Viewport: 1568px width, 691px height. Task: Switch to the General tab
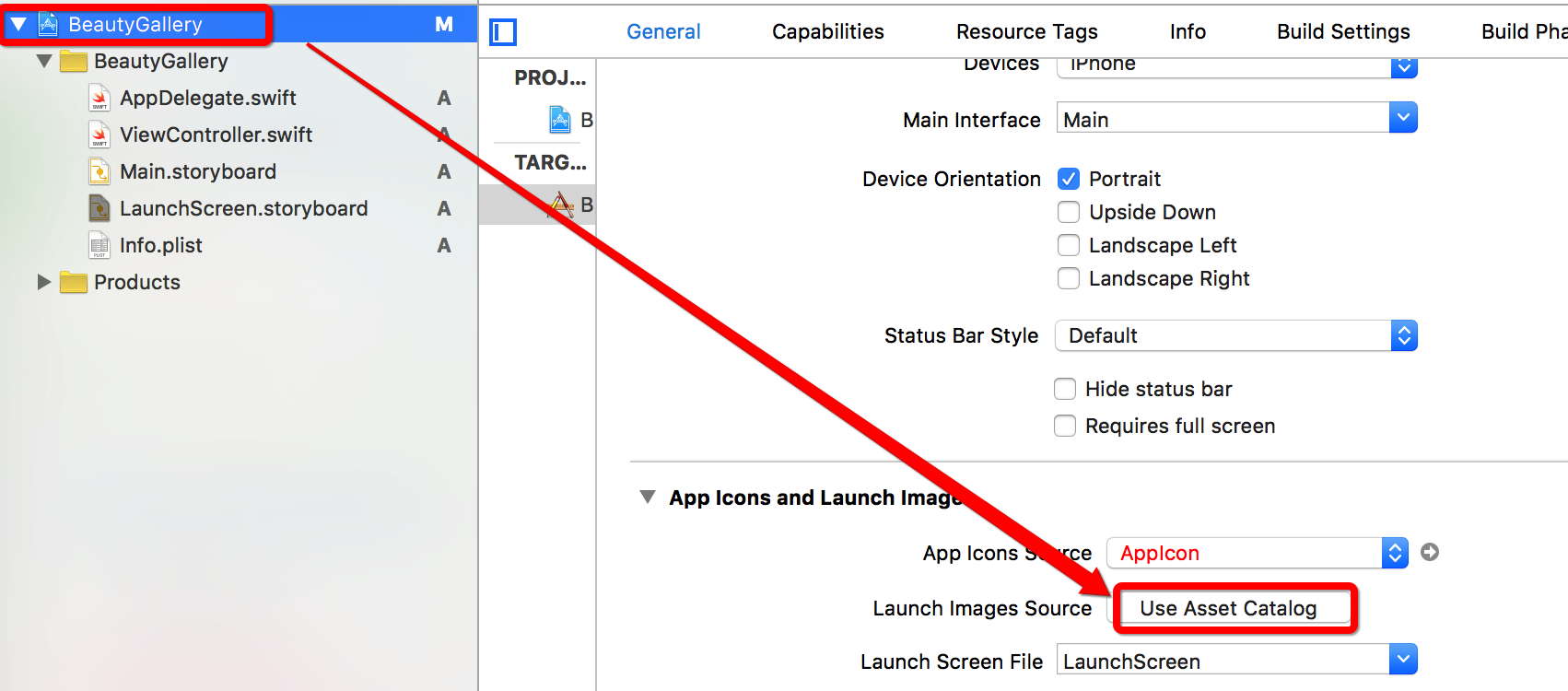tap(663, 31)
